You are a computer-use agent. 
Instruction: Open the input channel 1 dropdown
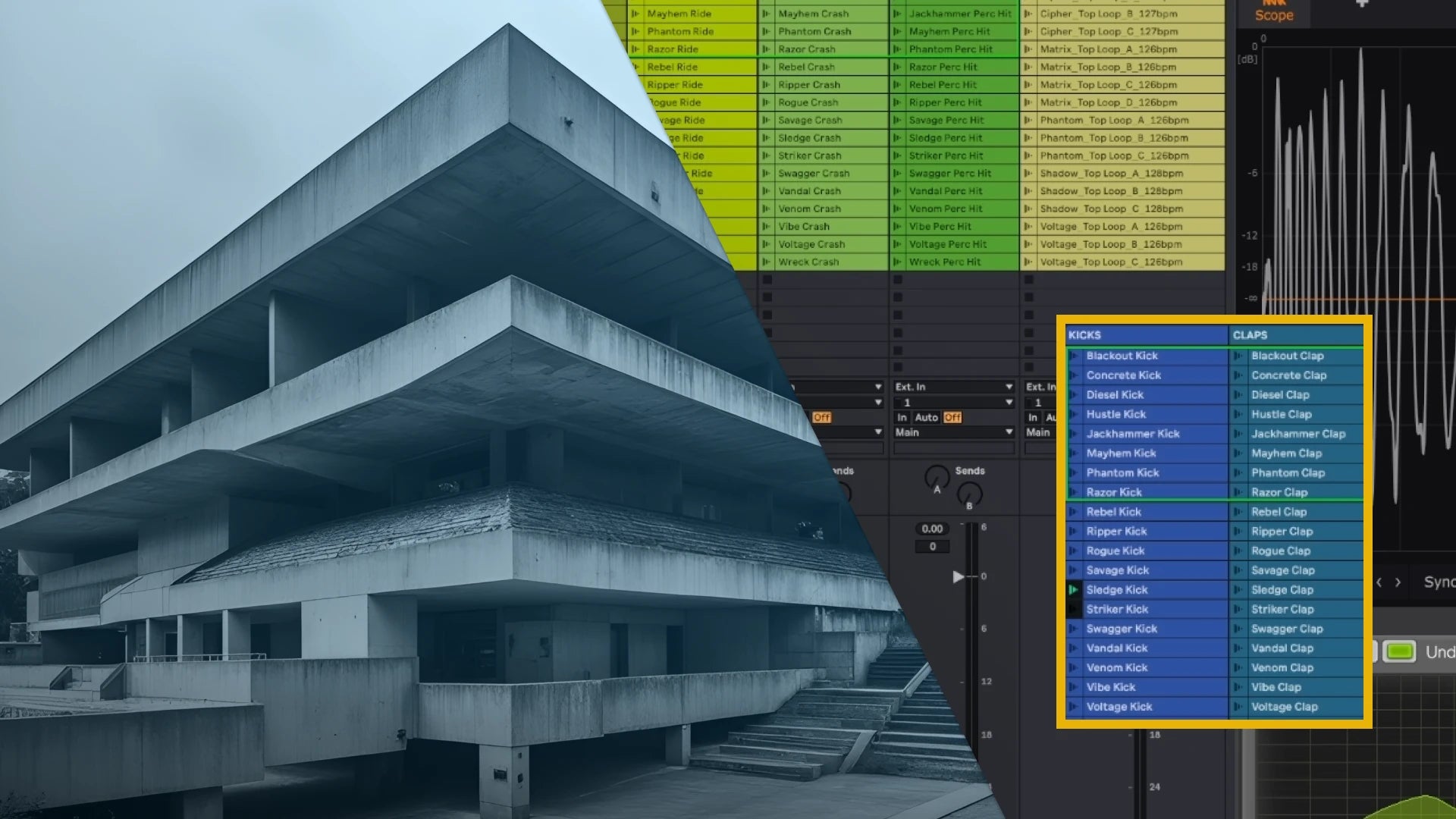coord(953,403)
